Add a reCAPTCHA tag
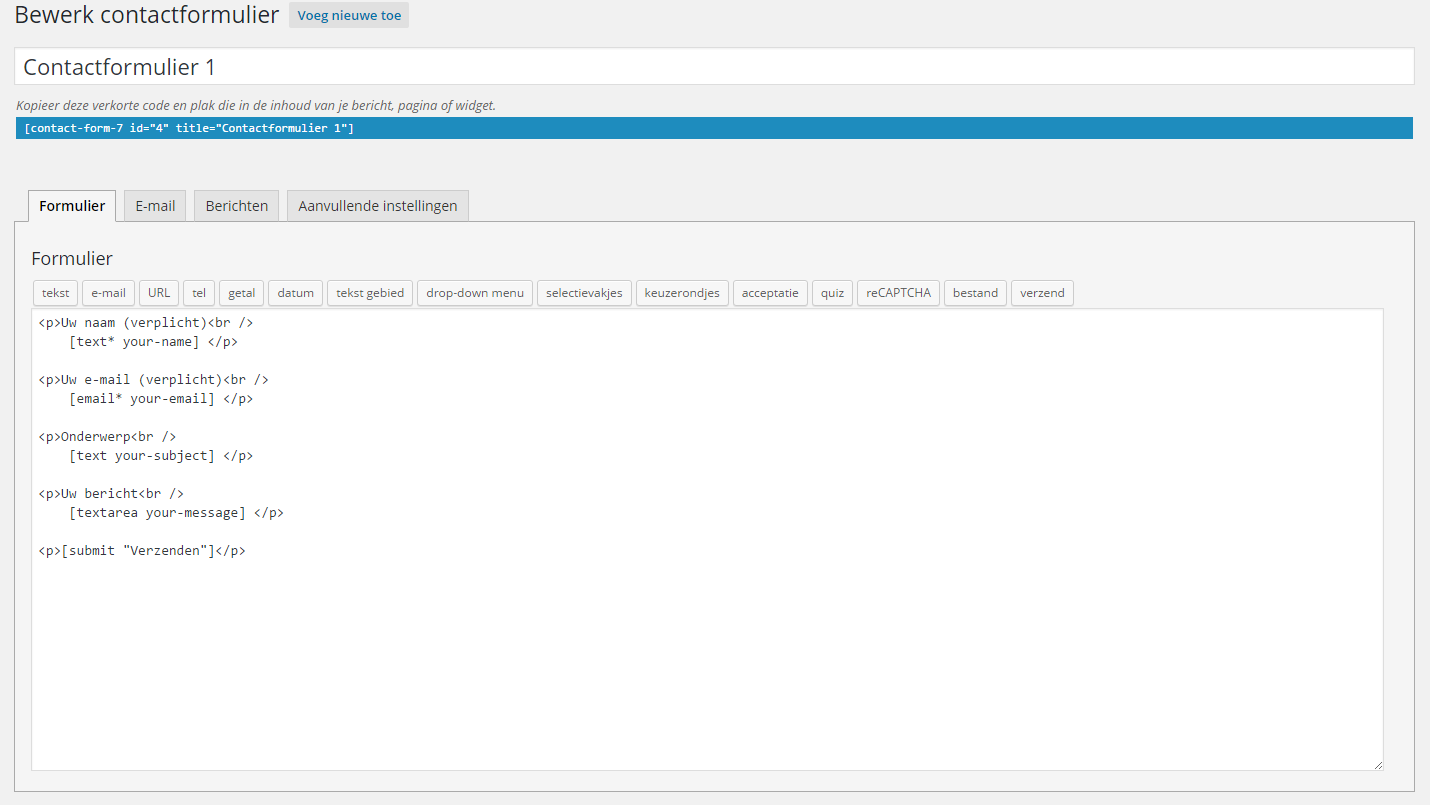1430x805 pixels. pyautogui.click(x=897, y=292)
